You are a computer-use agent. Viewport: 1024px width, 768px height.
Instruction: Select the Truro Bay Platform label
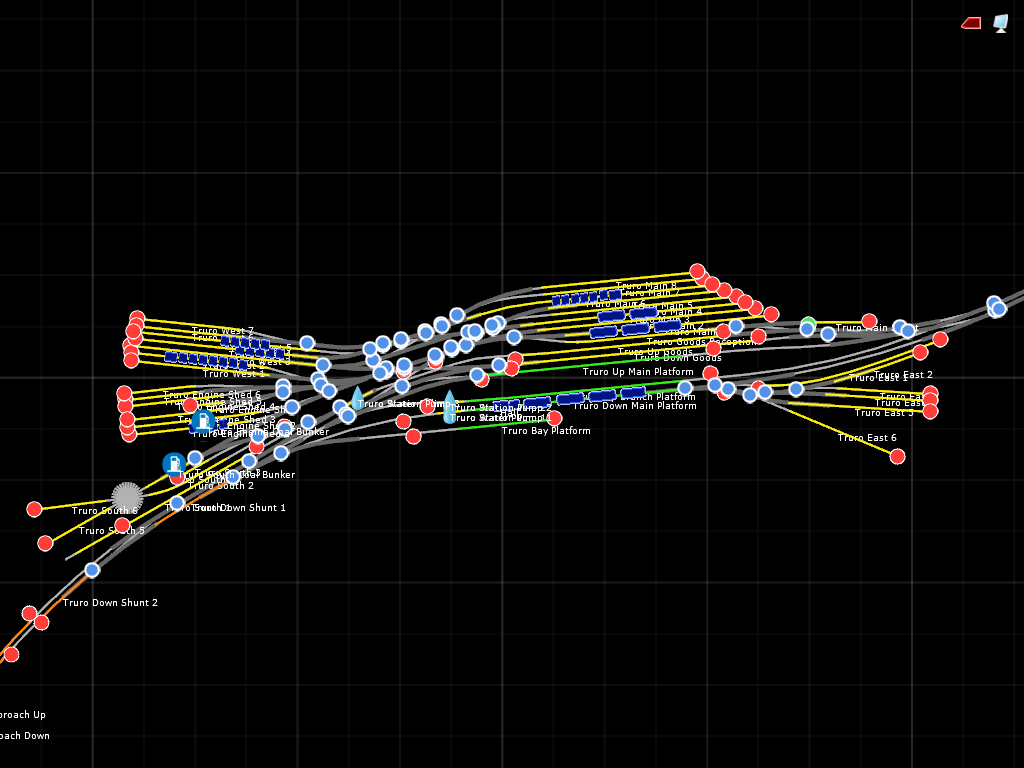(x=546, y=431)
